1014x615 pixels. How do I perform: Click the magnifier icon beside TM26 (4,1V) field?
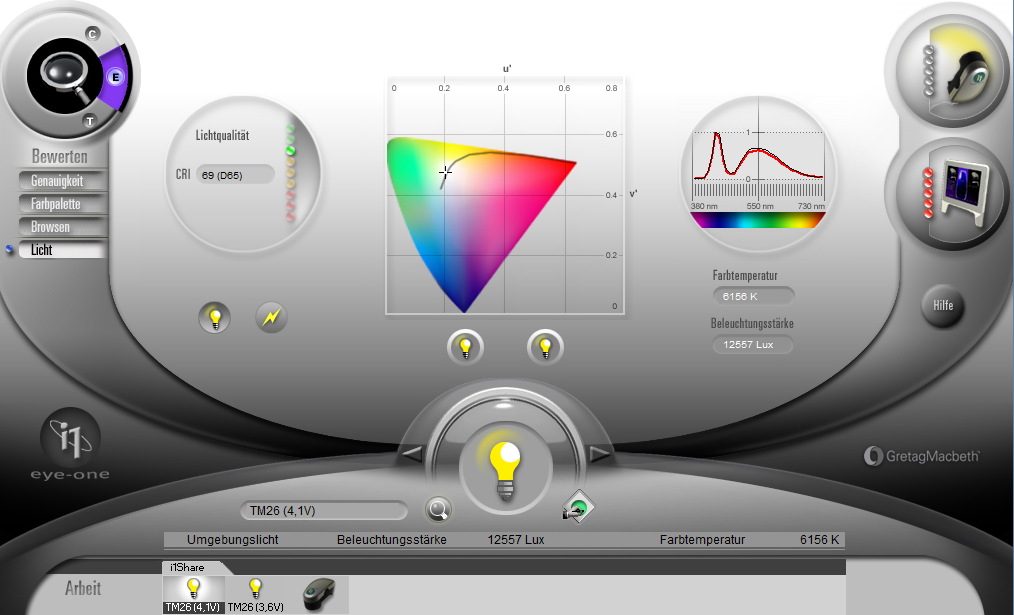438,510
